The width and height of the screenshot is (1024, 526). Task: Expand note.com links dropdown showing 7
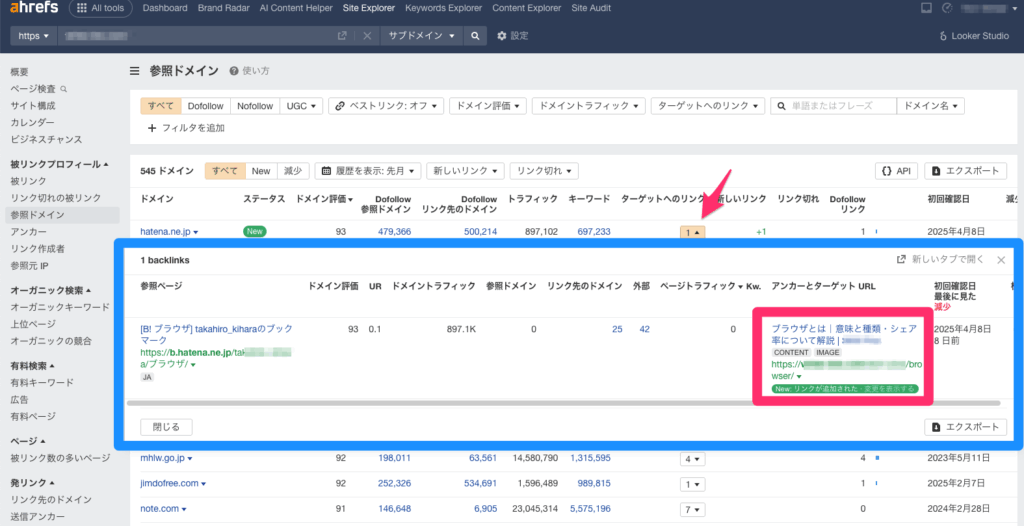692,509
